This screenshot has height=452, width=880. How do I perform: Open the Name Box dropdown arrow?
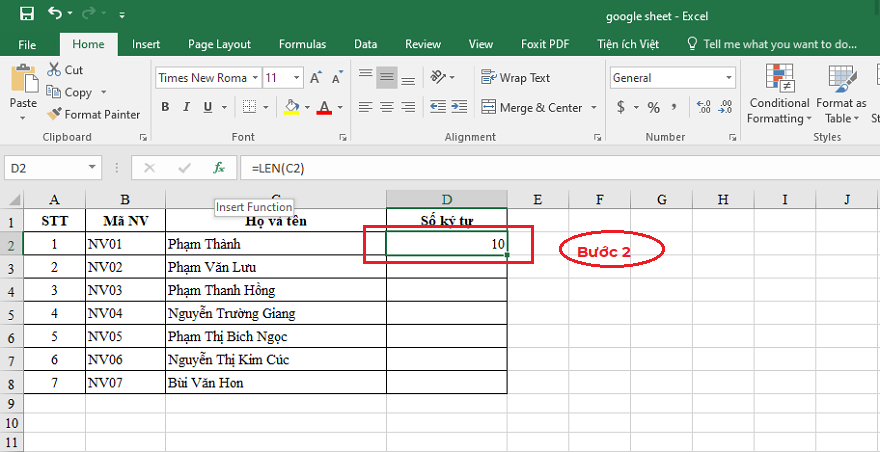(x=92, y=168)
